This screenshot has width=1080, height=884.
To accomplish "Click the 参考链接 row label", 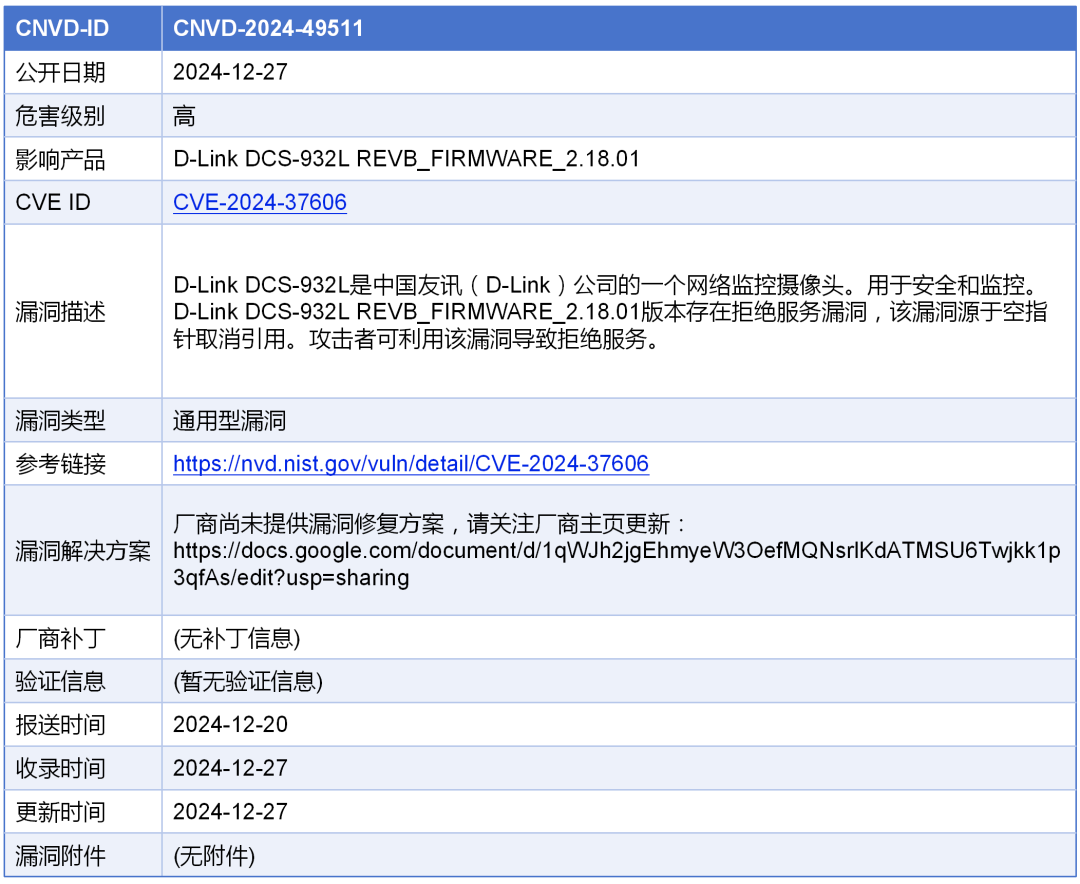I will (61, 464).
